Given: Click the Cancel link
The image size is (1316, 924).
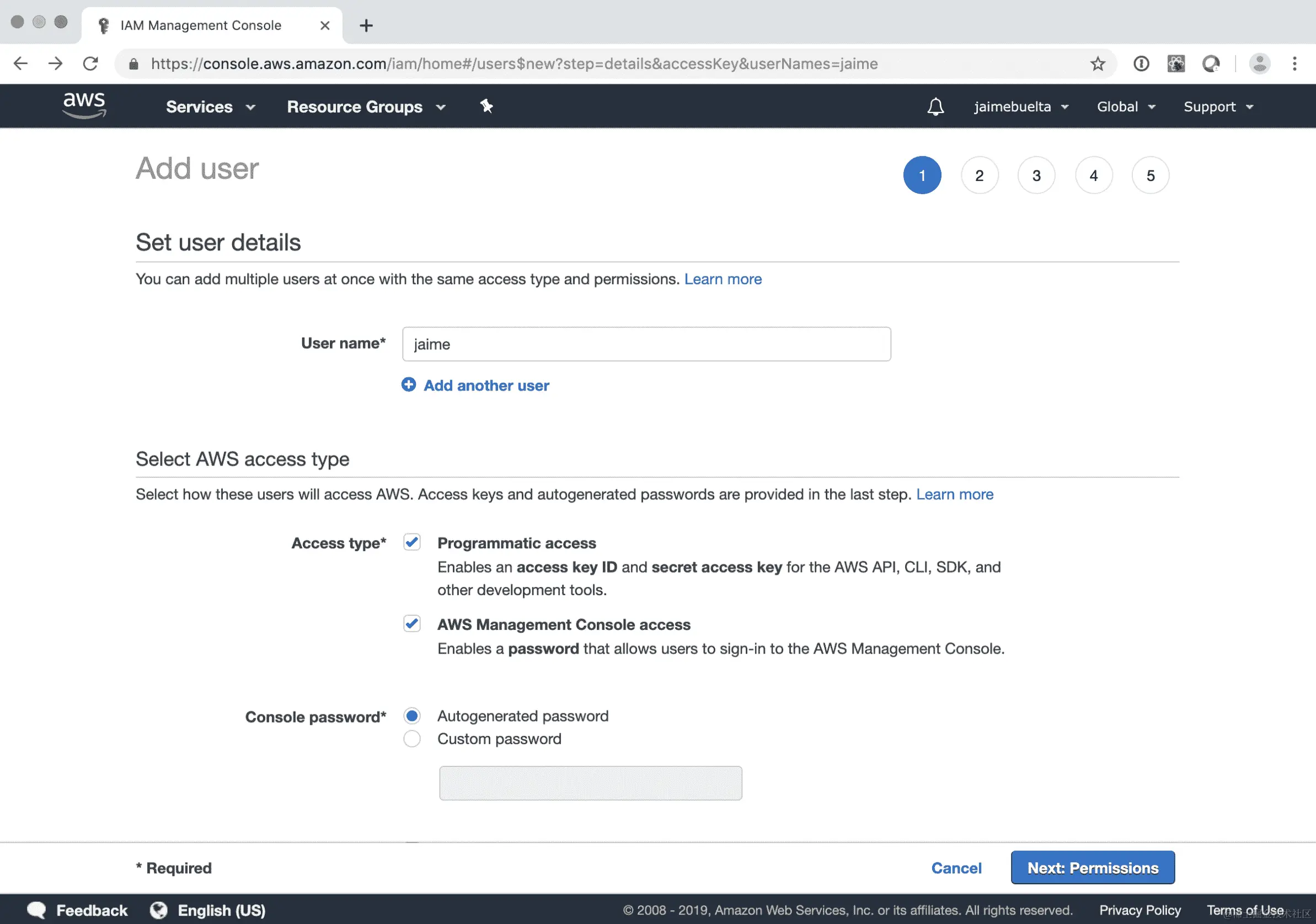Looking at the screenshot, I should (955, 868).
